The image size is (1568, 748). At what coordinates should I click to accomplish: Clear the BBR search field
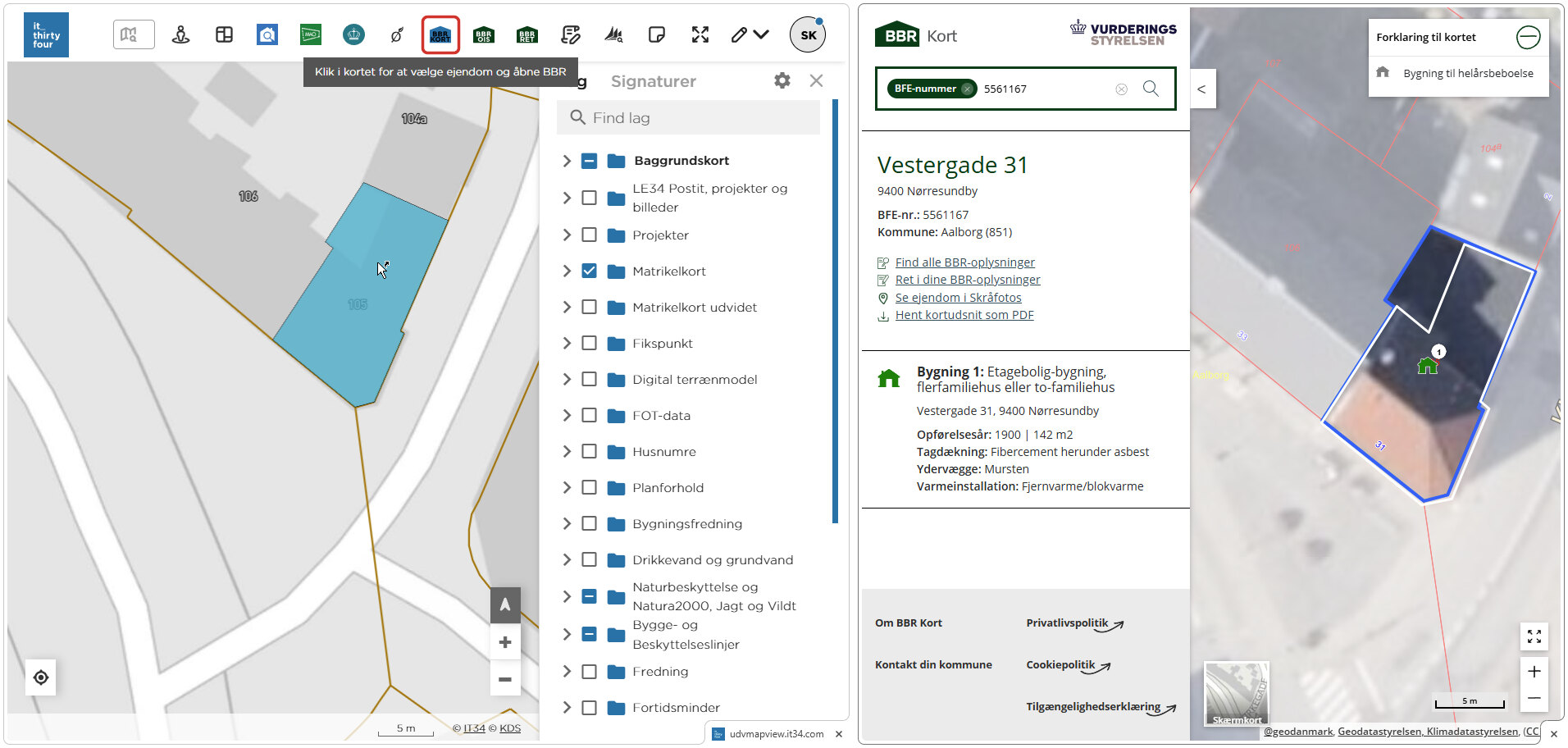pyautogui.click(x=1121, y=89)
